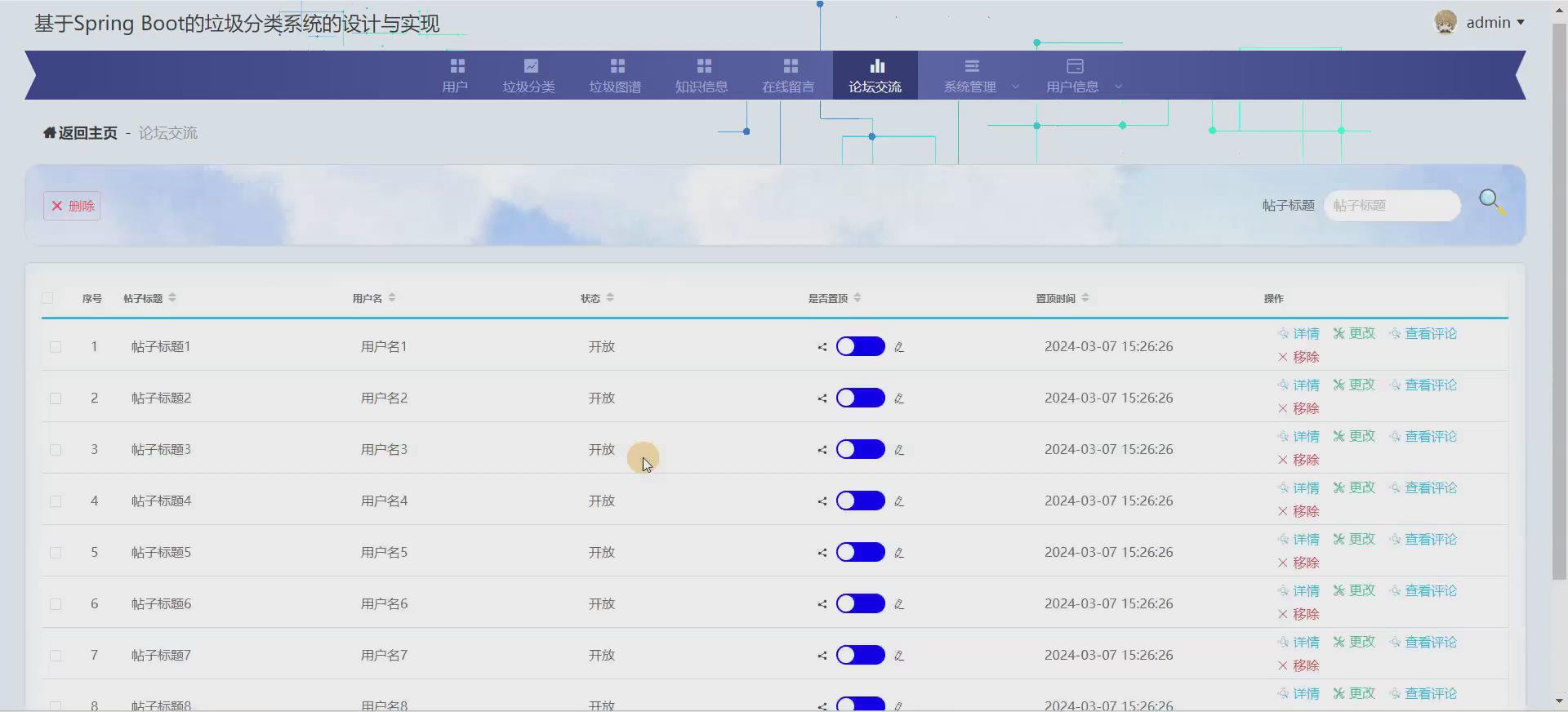This screenshot has height=712, width=1568.
Task: Open the 垃圾图谱 navigation tab
Action: [615, 75]
